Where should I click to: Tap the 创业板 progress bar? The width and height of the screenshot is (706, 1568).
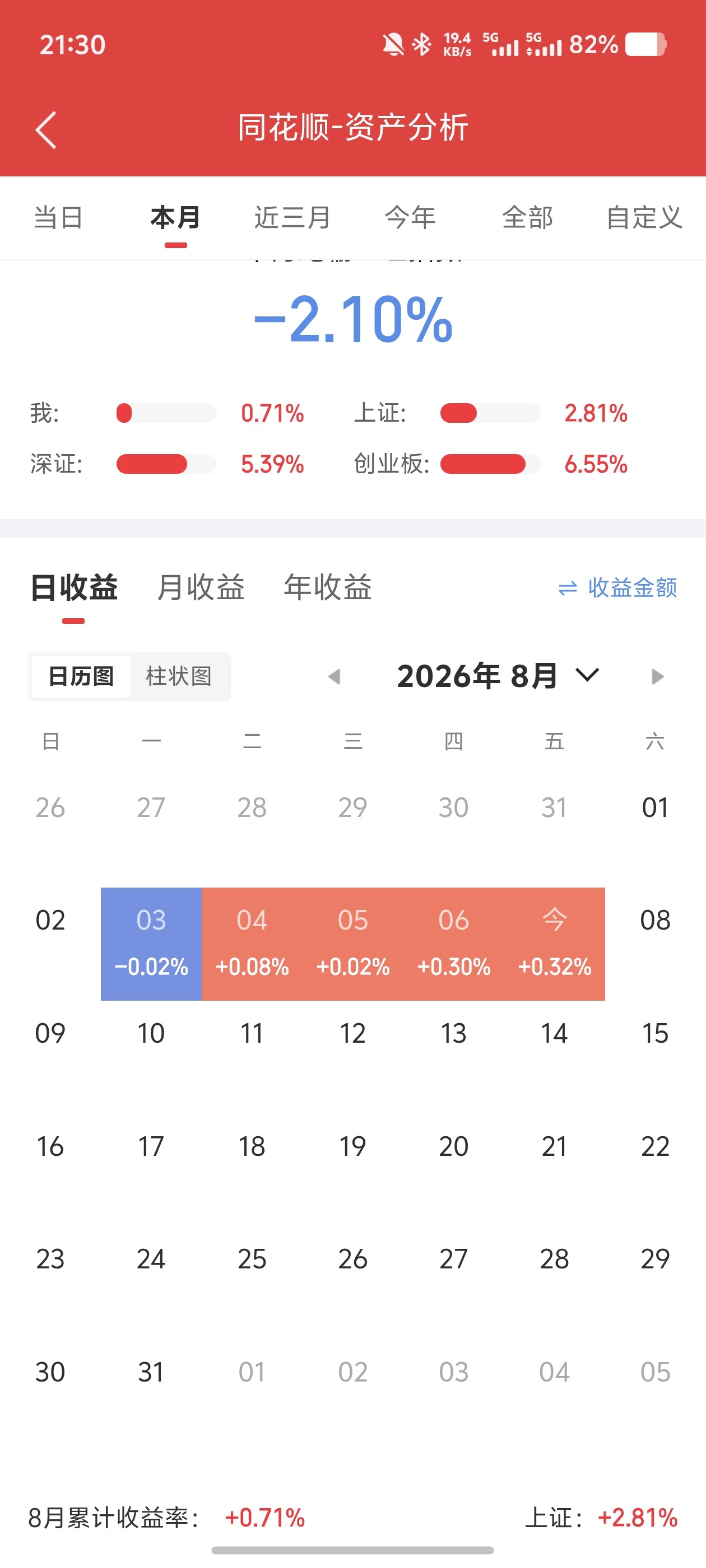click(x=490, y=464)
